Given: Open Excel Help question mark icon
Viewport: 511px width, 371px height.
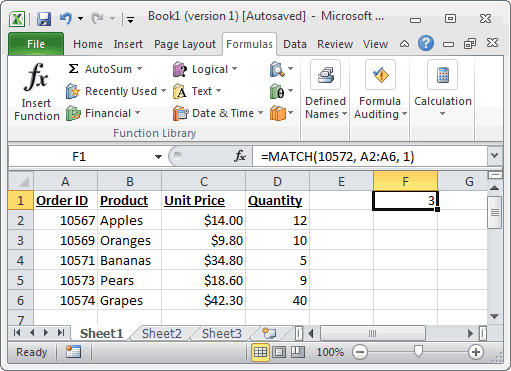Looking at the screenshot, I should 426,43.
